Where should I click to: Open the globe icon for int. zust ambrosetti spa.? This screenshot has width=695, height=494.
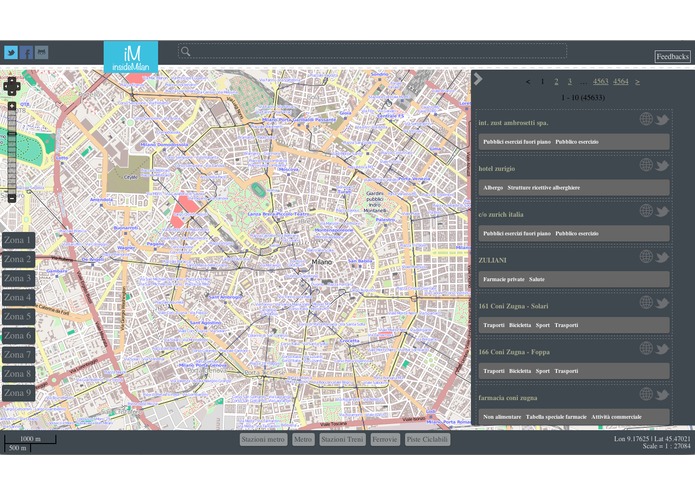[x=646, y=119]
